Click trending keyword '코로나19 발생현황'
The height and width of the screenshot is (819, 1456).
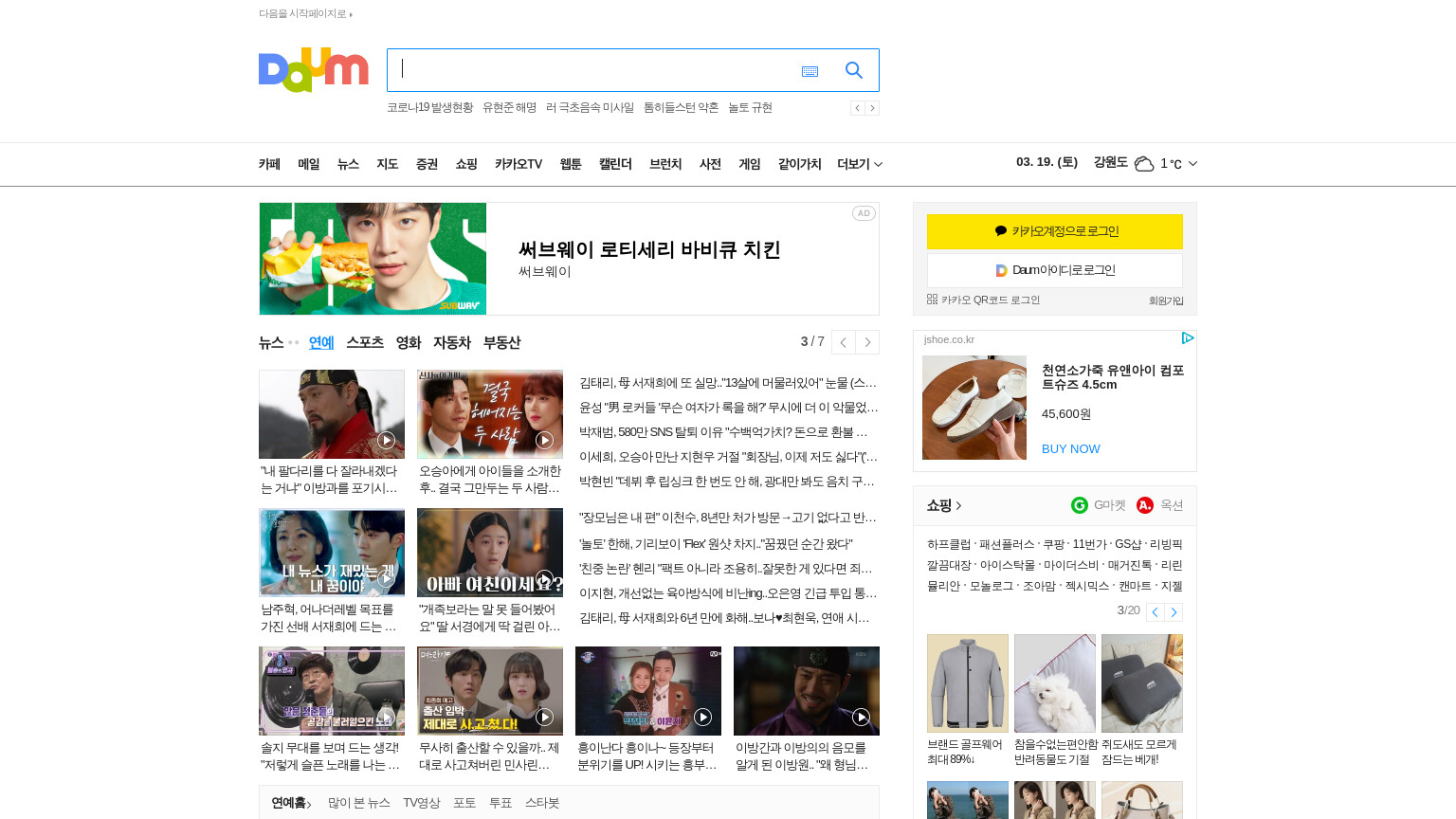coord(430,108)
